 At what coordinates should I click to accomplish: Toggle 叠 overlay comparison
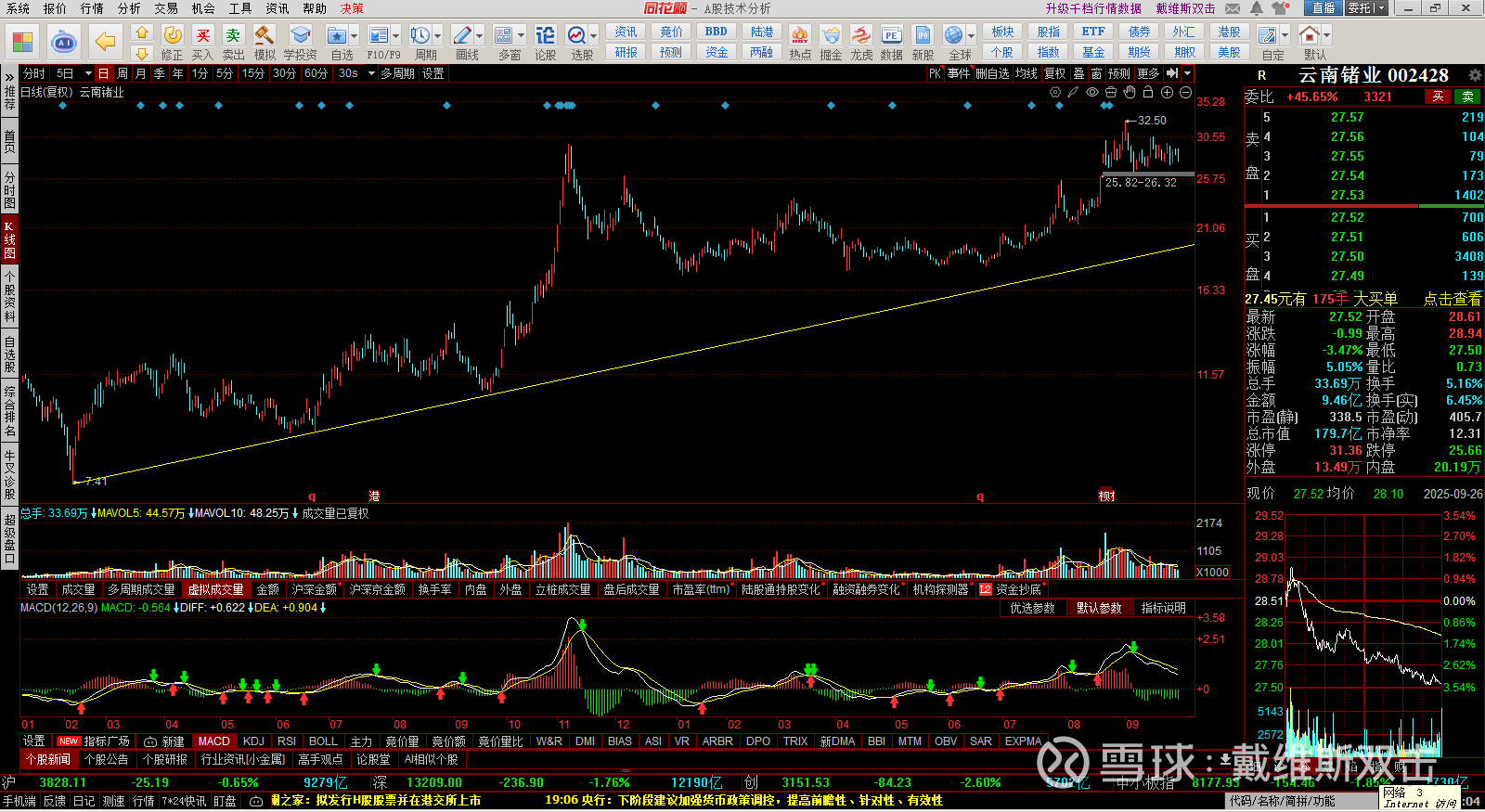(x=1078, y=73)
